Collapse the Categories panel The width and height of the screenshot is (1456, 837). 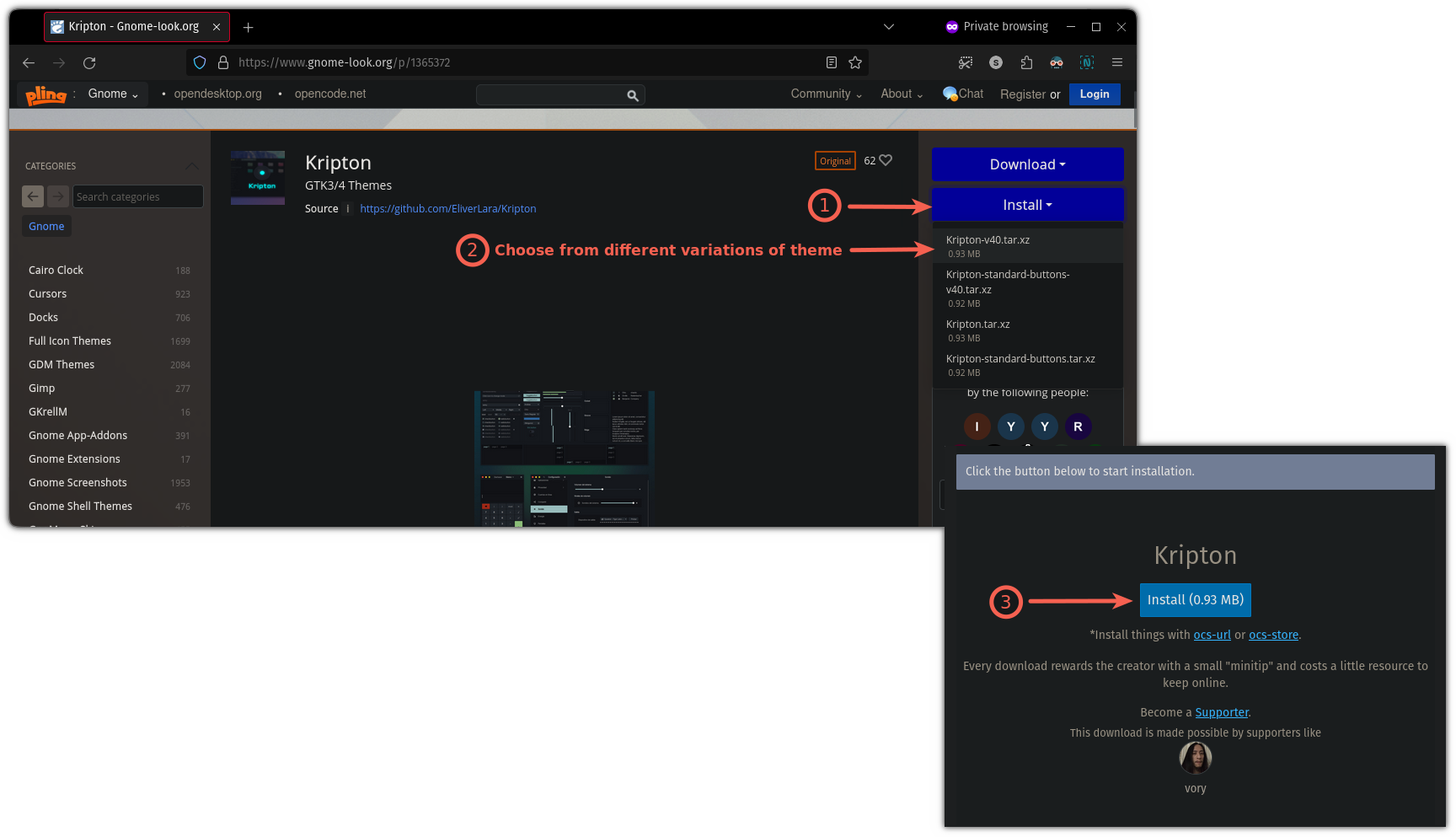click(x=192, y=166)
